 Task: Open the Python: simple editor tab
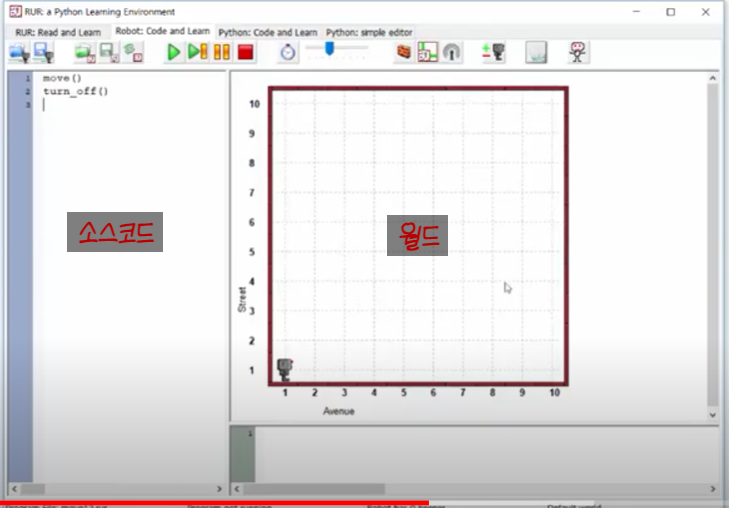pos(368,32)
